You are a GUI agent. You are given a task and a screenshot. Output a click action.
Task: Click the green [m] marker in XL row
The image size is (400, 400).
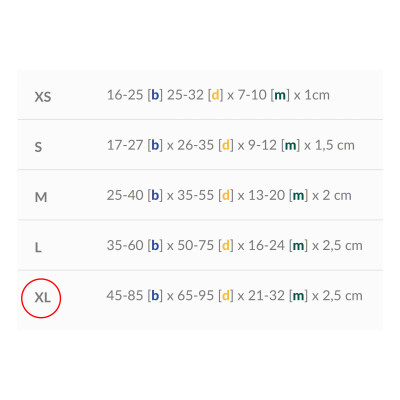click(298, 296)
